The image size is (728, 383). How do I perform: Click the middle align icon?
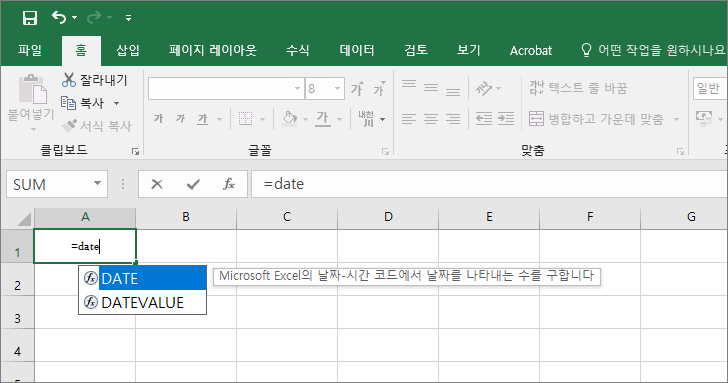pos(431,88)
